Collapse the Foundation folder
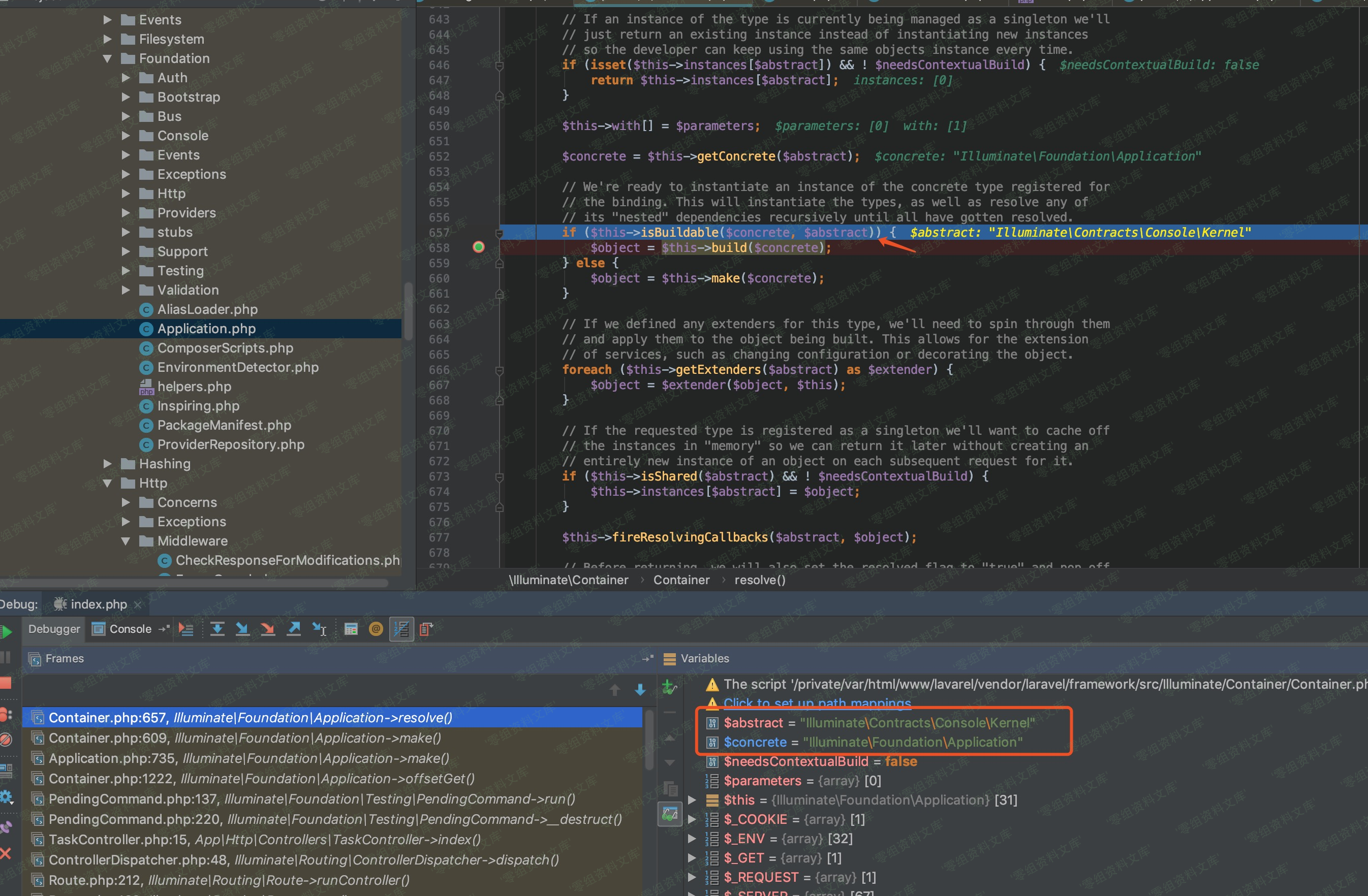The width and height of the screenshot is (1368, 896). (108, 58)
